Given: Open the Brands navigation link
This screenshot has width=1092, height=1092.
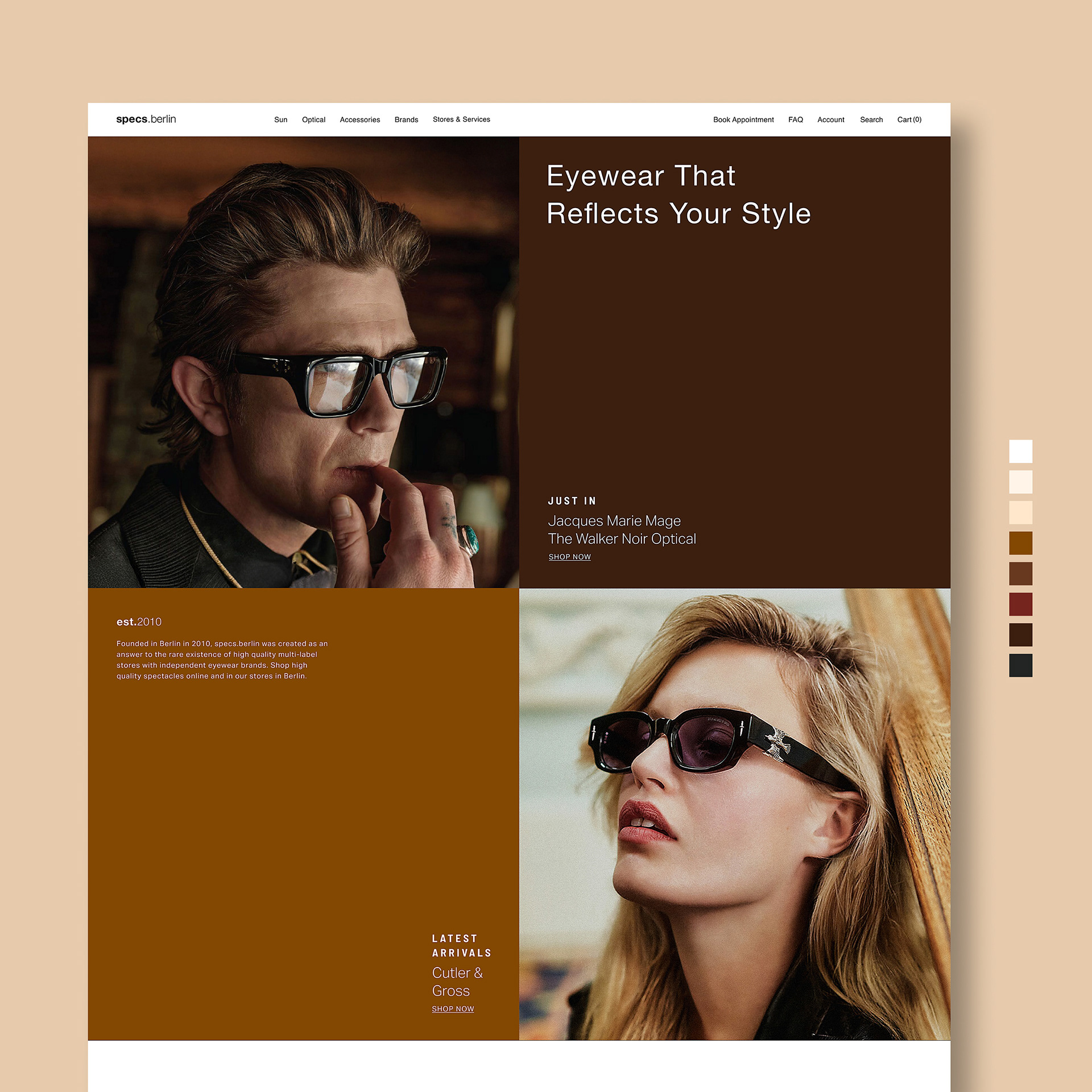Looking at the screenshot, I should pyautogui.click(x=406, y=120).
